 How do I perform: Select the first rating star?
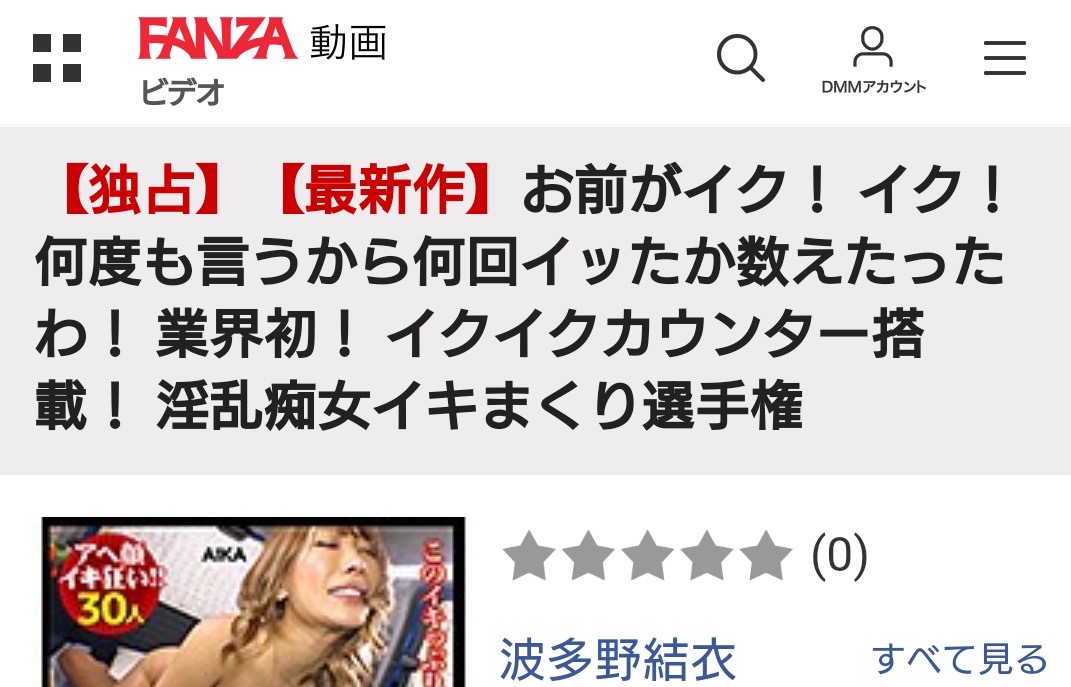click(x=529, y=556)
